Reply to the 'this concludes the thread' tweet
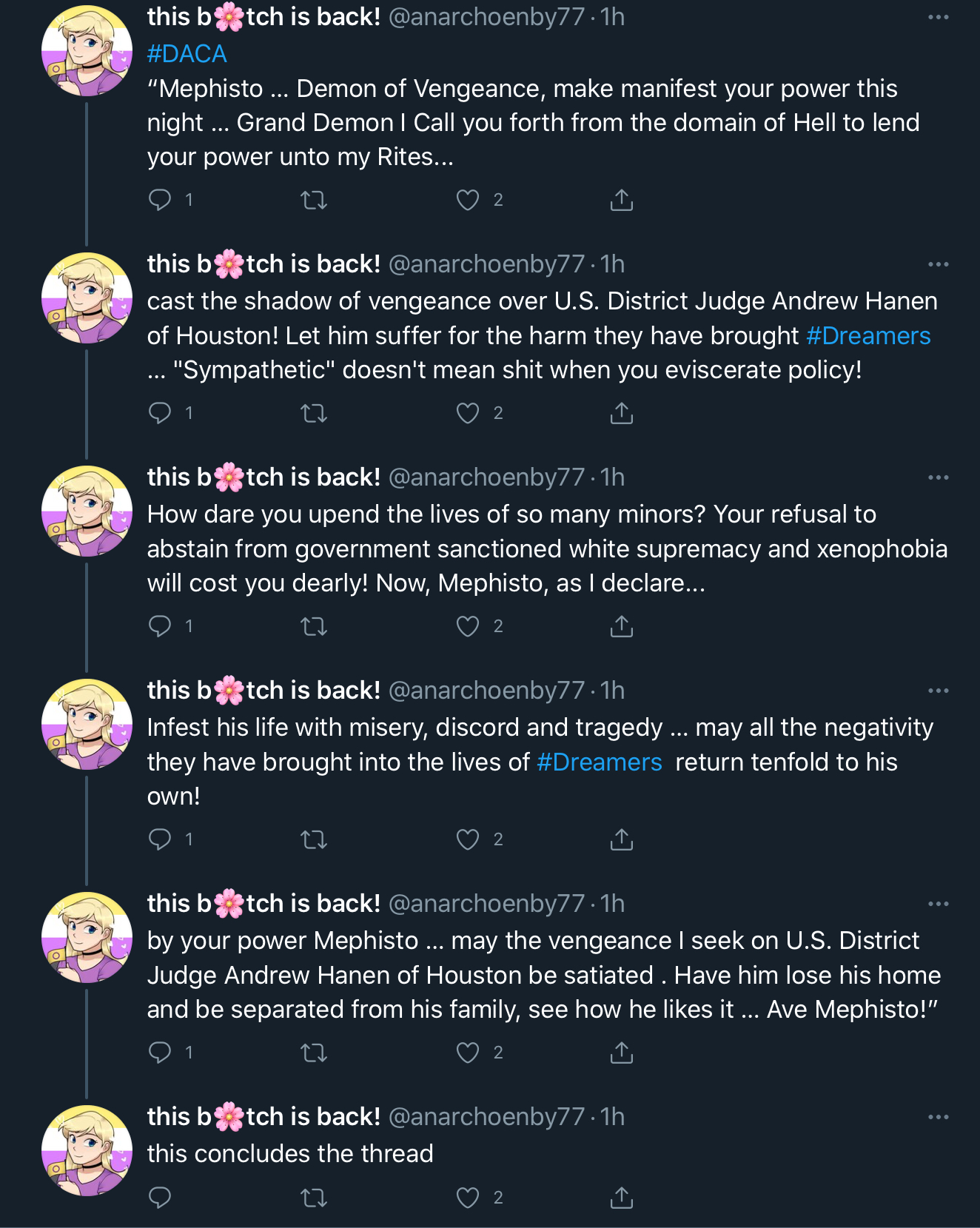Viewport: 980px width, 1228px height. (x=160, y=1198)
